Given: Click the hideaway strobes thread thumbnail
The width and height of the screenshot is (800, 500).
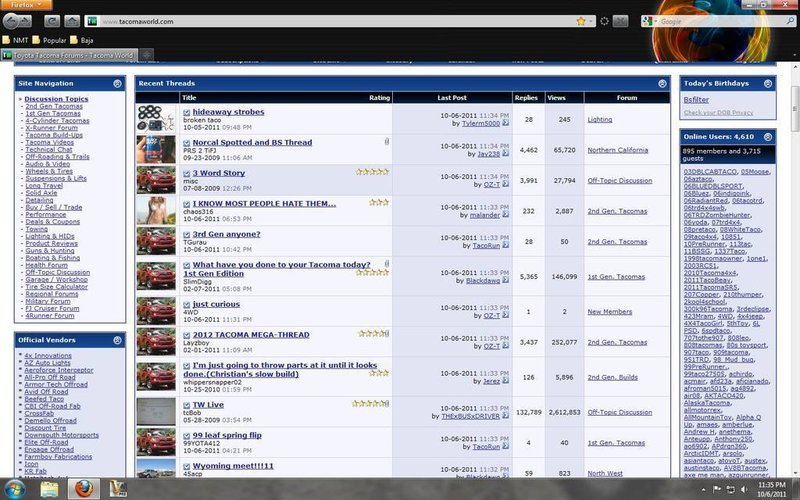Looking at the screenshot, I should pos(156,119).
